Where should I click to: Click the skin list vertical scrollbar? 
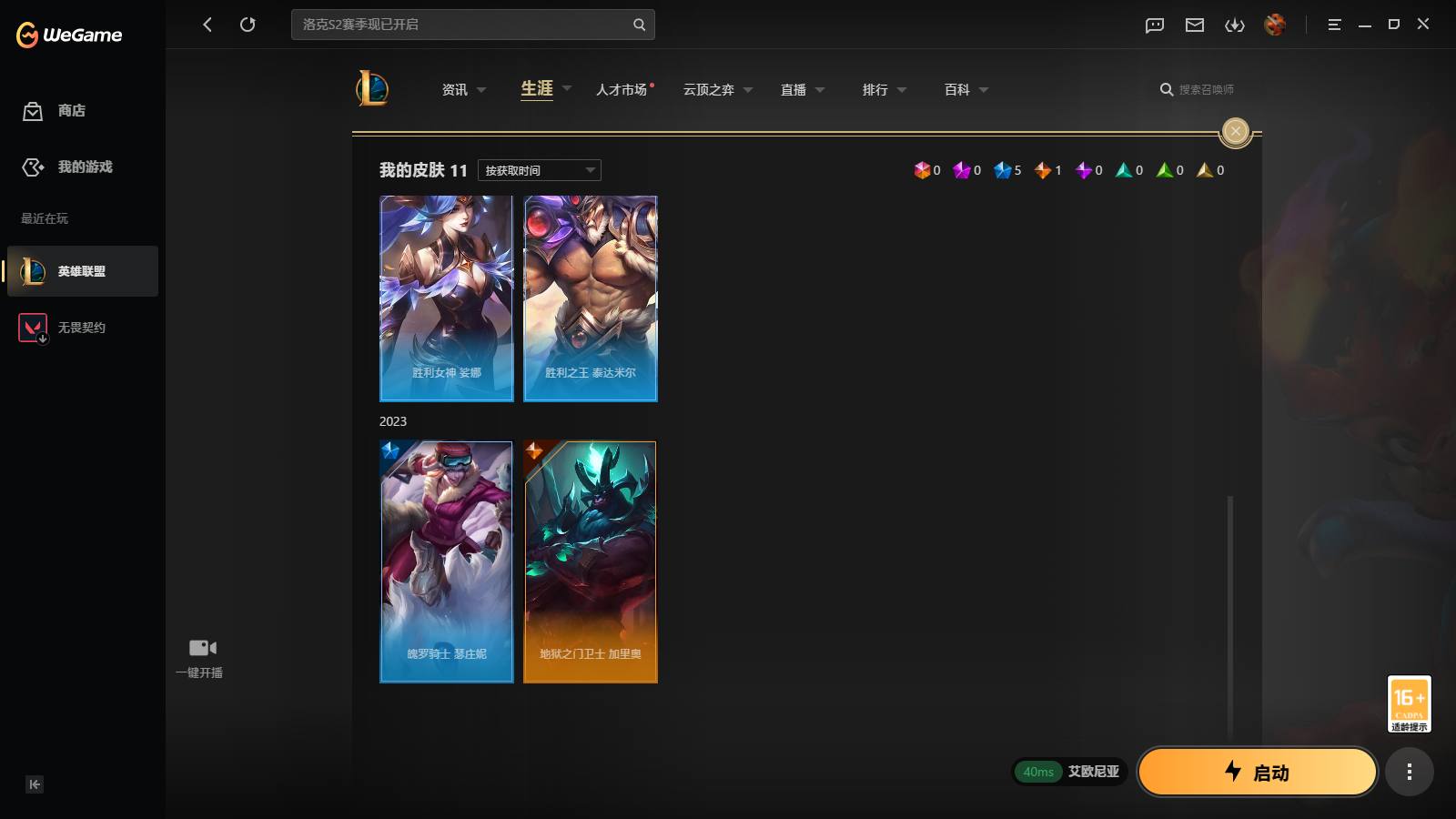pyautogui.click(x=1230, y=617)
